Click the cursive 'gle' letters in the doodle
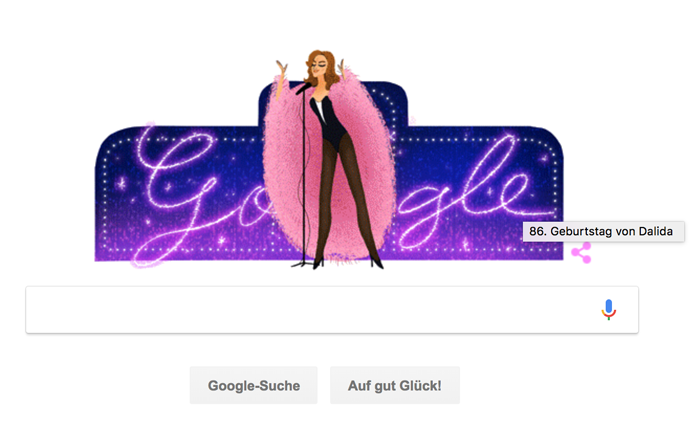Image resolution: width=700 pixels, height=423 pixels. pyautogui.click(x=464, y=192)
